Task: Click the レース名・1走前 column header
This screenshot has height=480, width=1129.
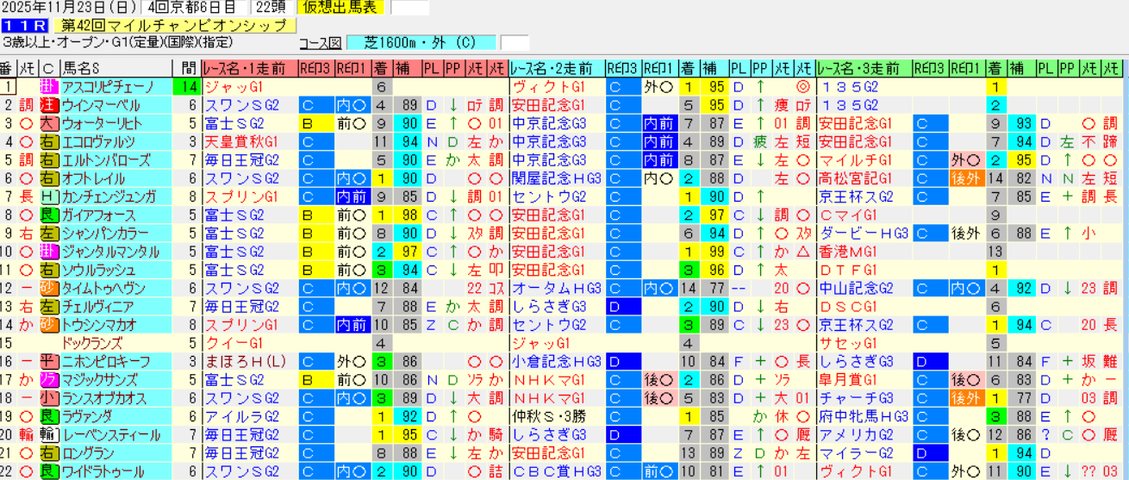Action: tap(250, 68)
